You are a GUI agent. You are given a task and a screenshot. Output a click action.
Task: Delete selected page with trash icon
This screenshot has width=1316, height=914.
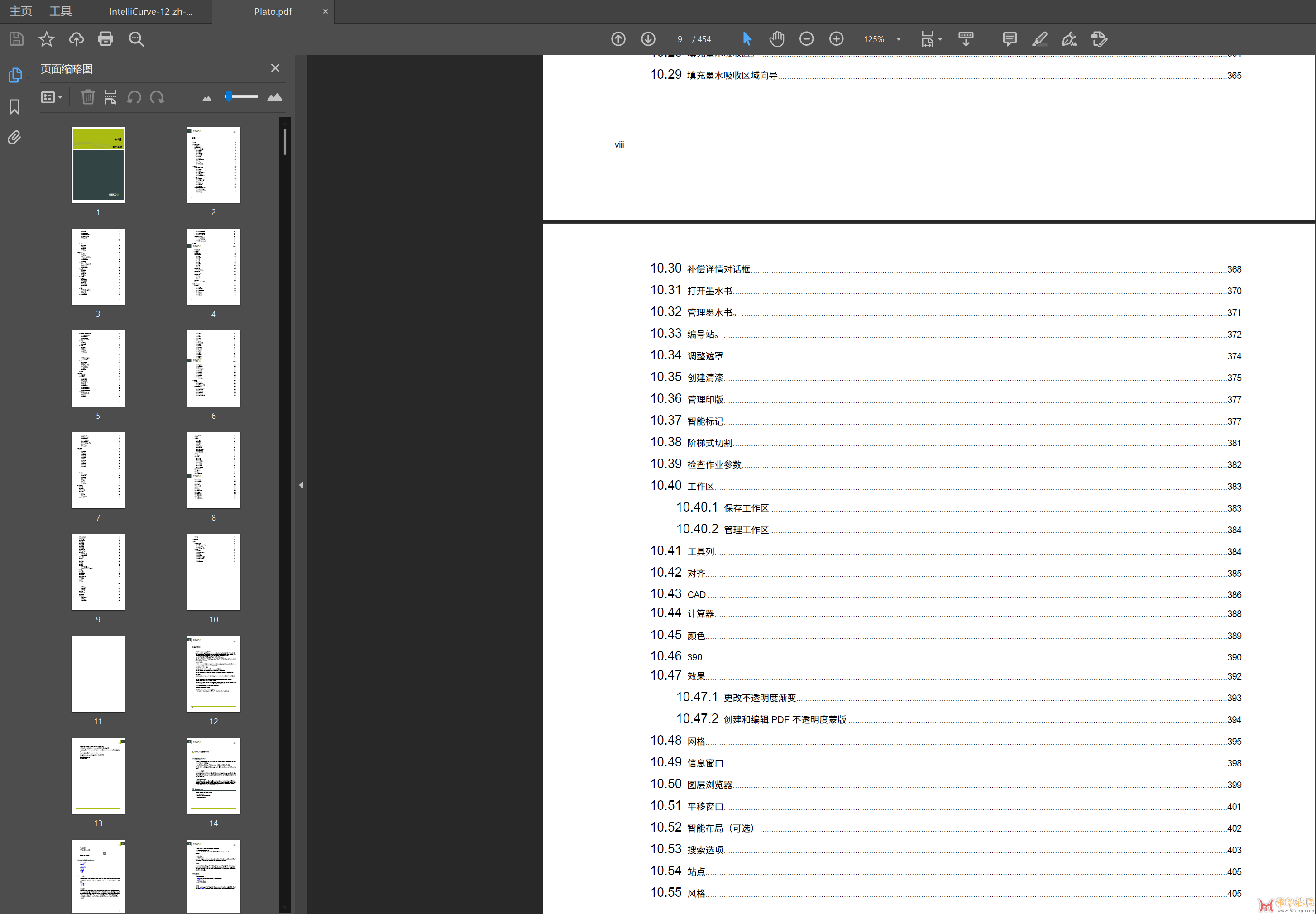pyautogui.click(x=88, y=97)
